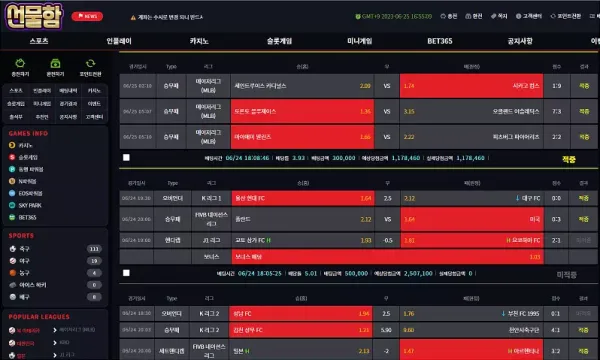
Task: Click odds 3.15 in the Toronto match row
Action: [409, 111]
